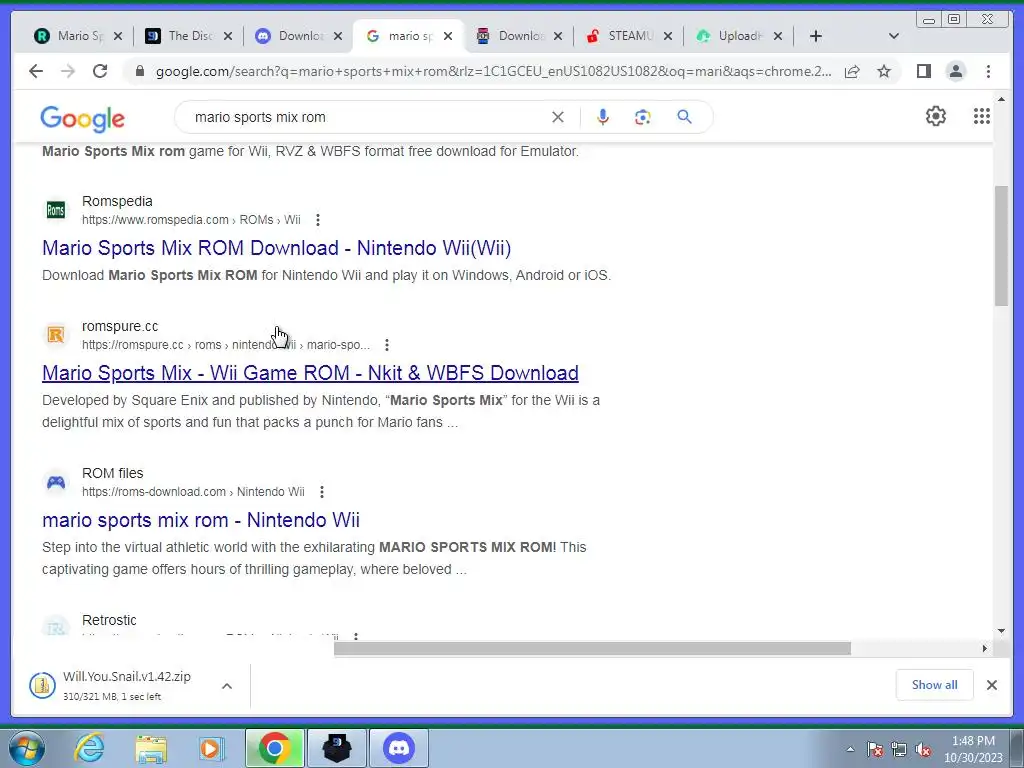
Task: Open more options for the ROM files result
Action: pyautogui.click(x=322, y=492)
